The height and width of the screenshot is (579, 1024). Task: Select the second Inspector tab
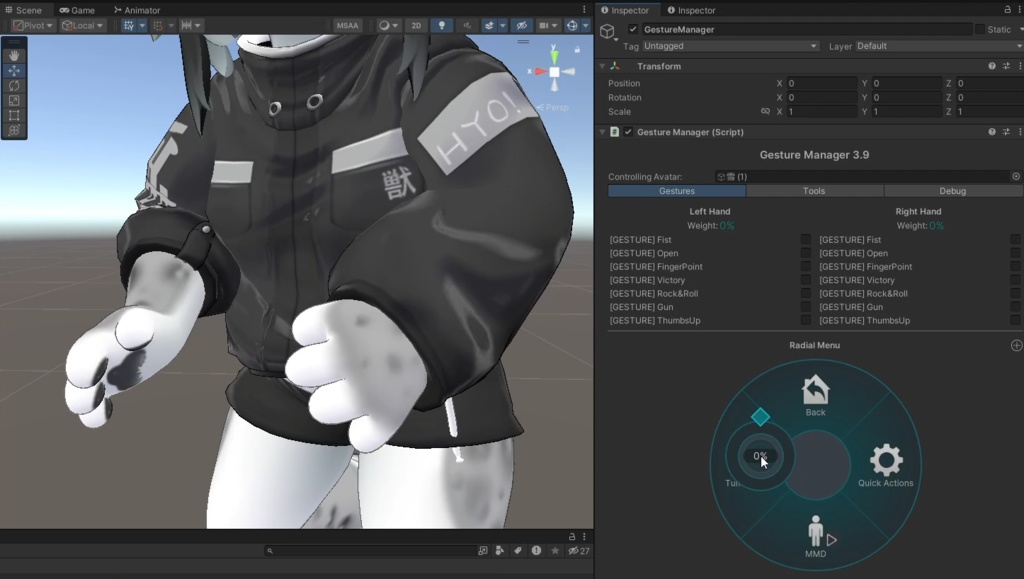coord(691,10)
